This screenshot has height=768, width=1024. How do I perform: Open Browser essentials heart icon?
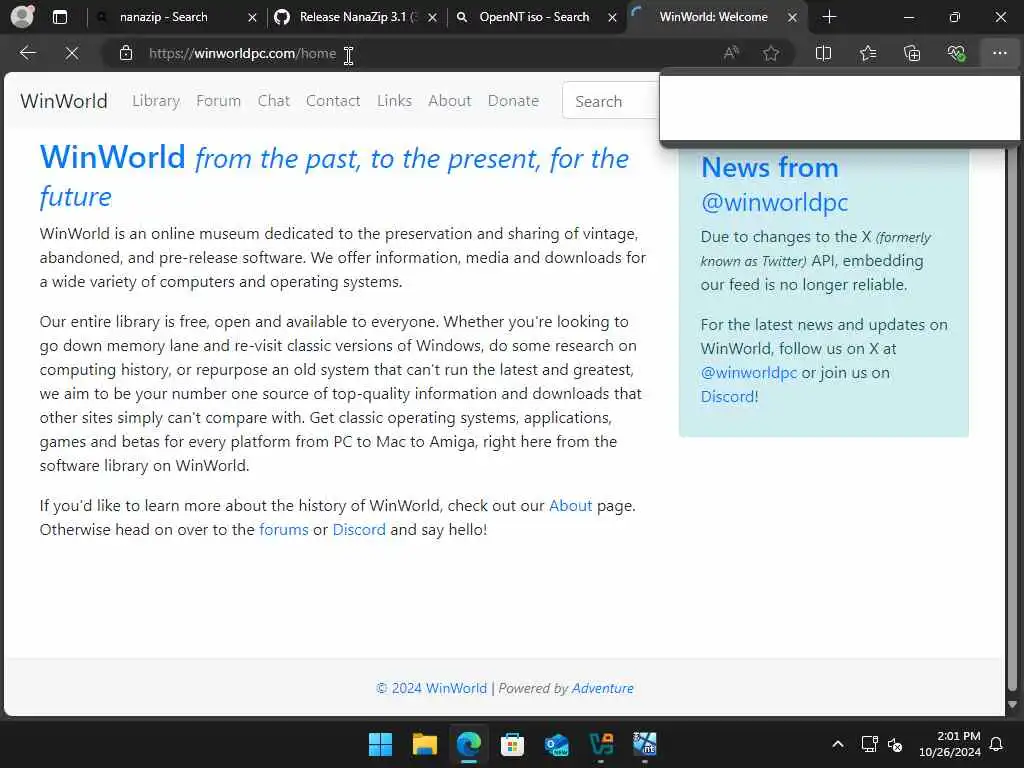(956, 53)
